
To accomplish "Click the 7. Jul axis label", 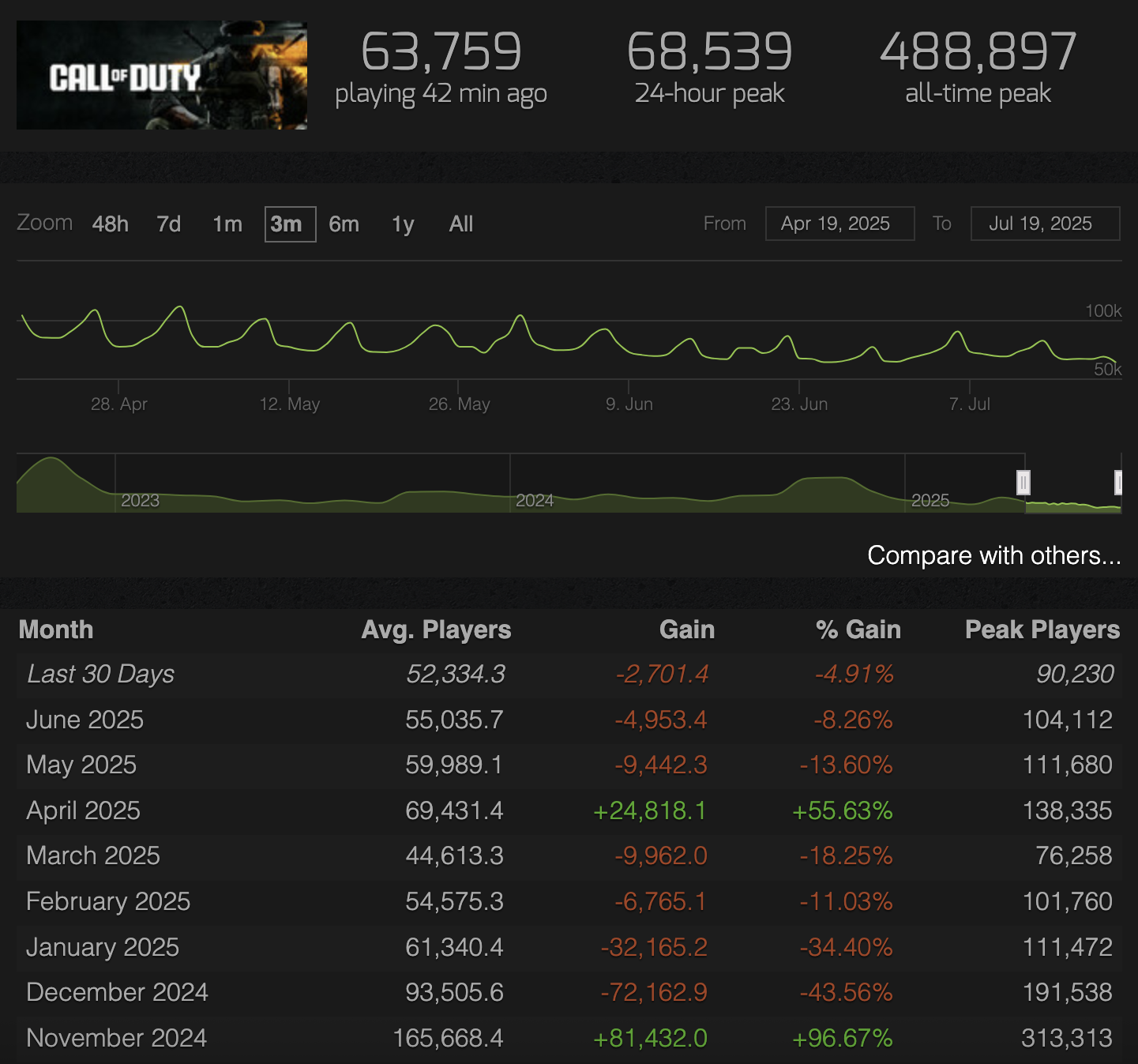I will pos(970,404).
